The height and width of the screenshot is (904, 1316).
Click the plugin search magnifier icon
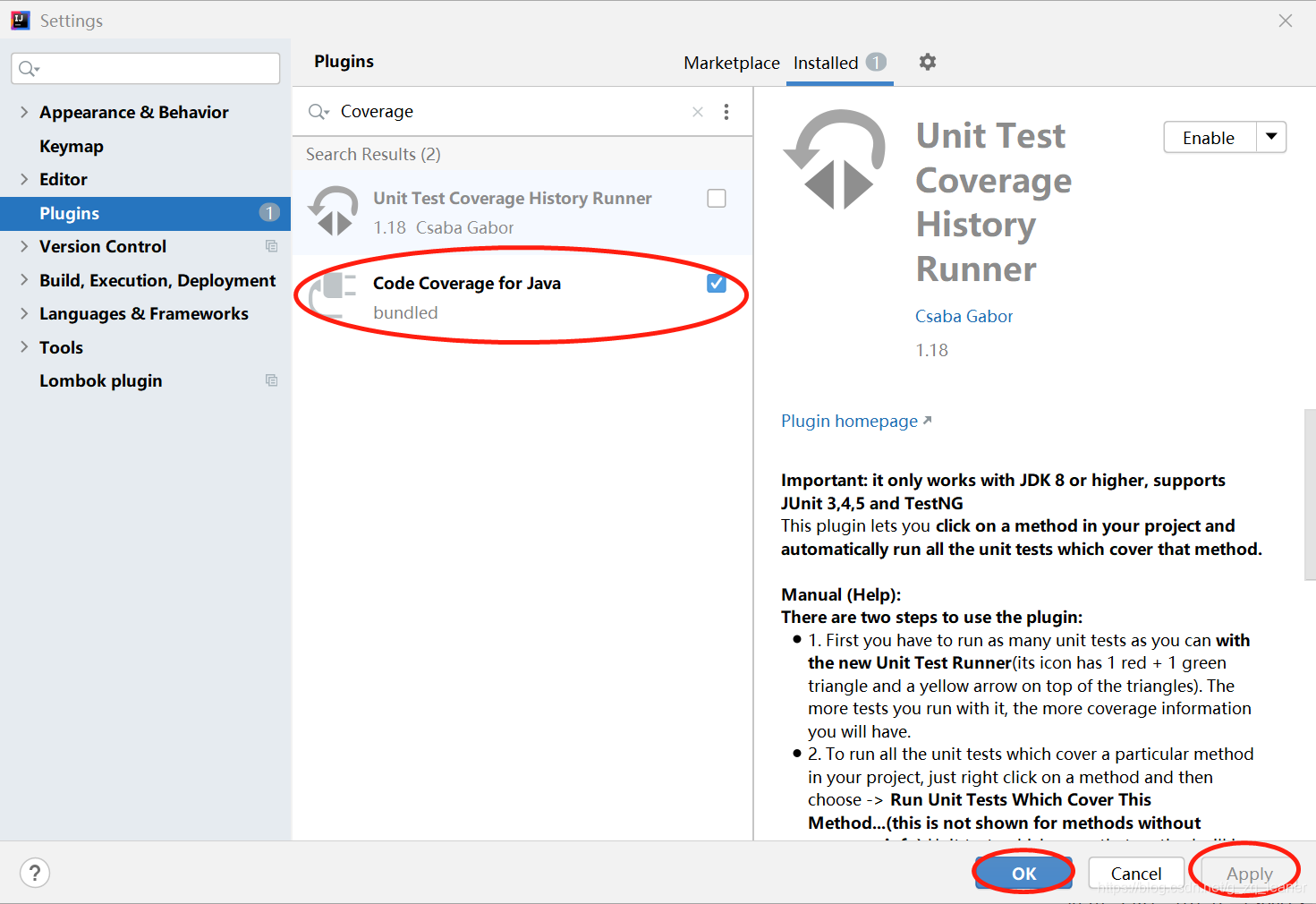318,112
